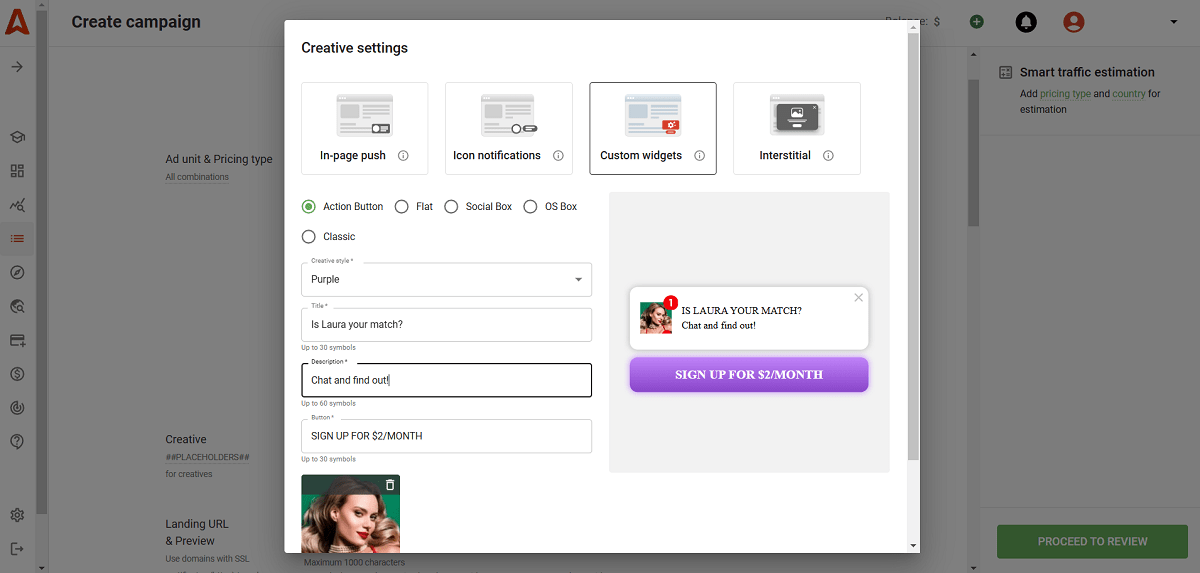This screenshot has height=573, width=1200.
Task: Click the scroll down arrow of dialog scrollbar
Action: click(913, 546)
